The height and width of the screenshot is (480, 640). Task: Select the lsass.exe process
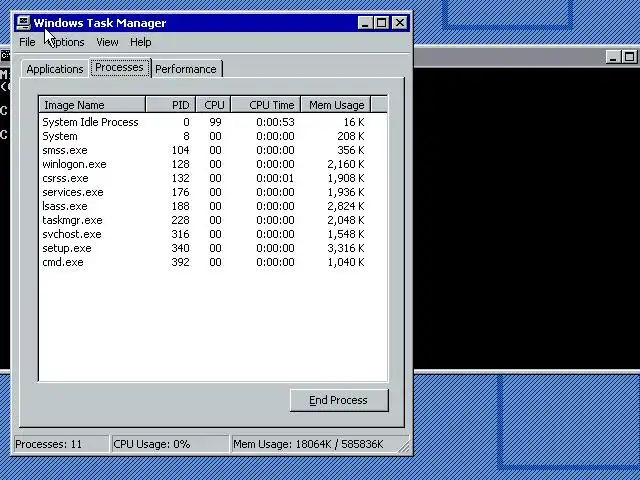coord(65,206)
